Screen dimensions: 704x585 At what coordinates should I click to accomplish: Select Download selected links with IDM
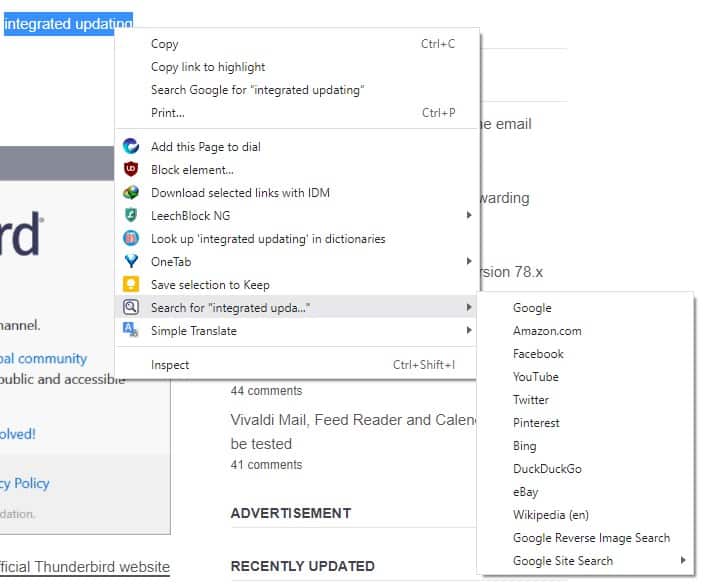tap(297, 192)
